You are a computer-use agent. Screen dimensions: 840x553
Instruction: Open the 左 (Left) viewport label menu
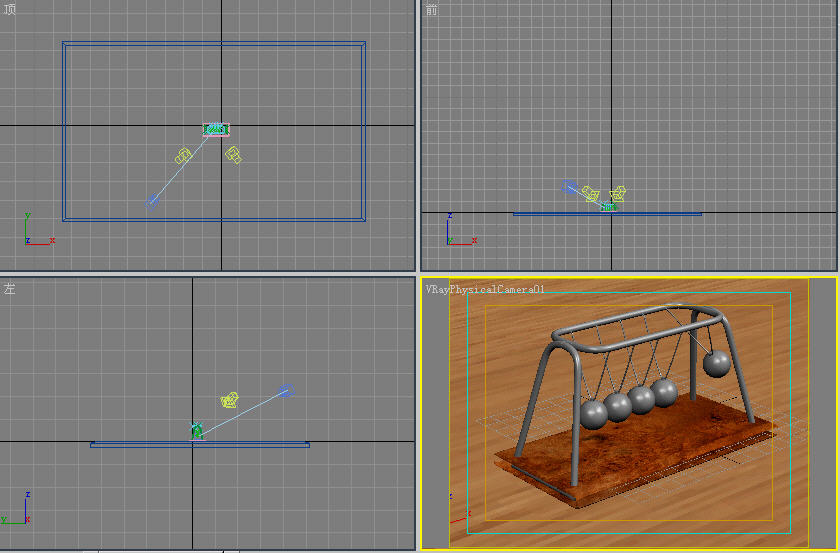point(9,289)
